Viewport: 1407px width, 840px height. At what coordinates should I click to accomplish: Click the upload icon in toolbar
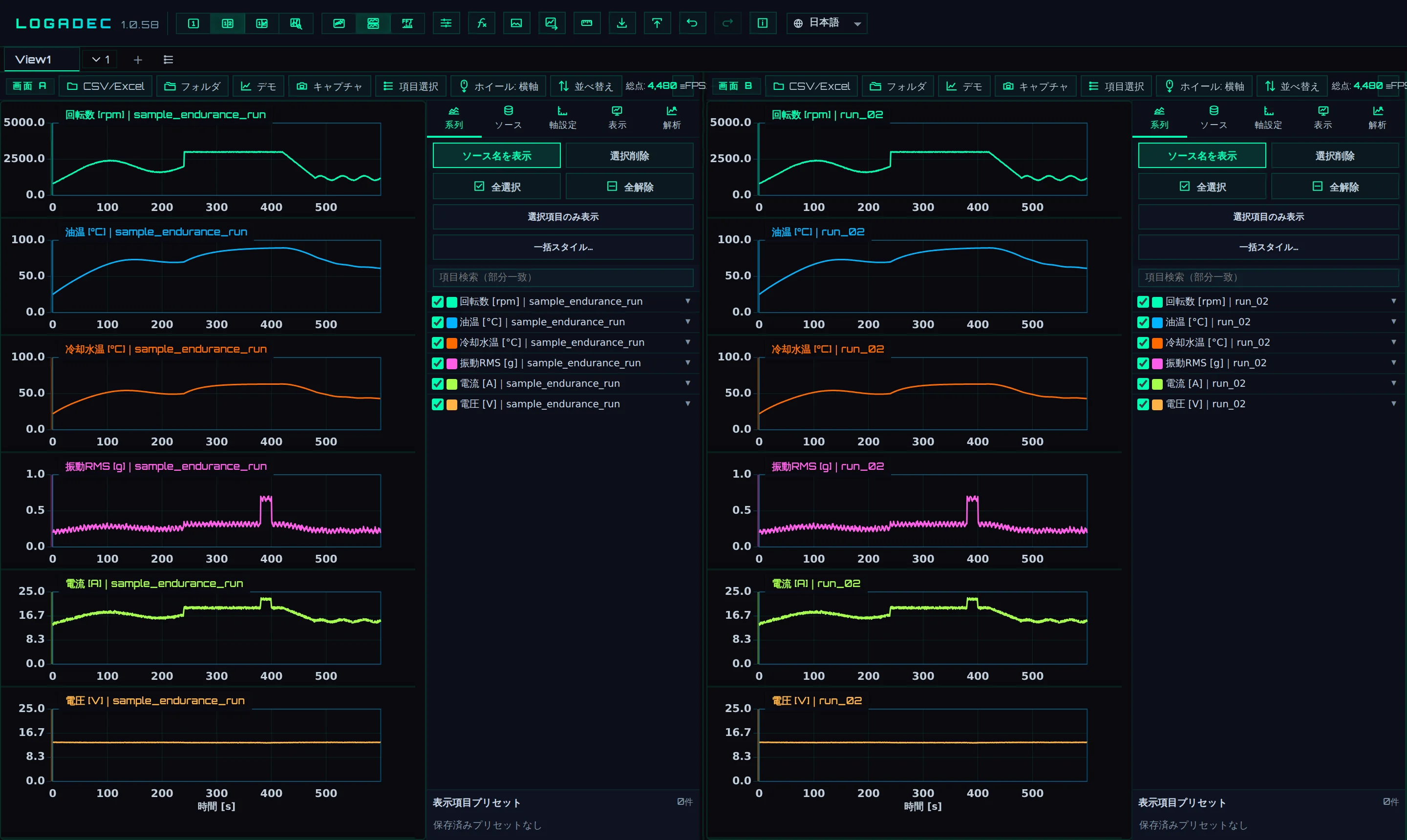[657, 23]
